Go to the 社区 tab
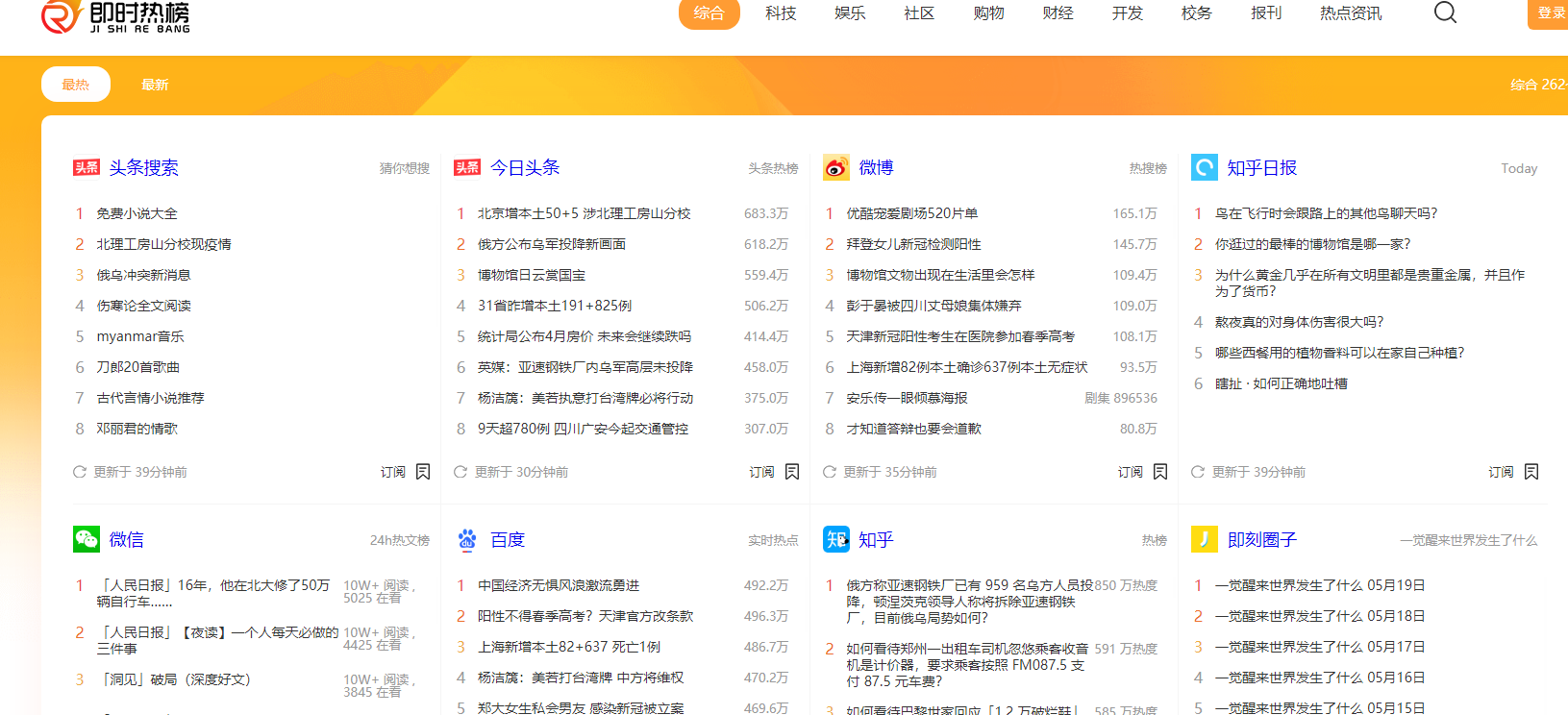Viewport: 1568px width, 715px height. (x=919, y=13)
